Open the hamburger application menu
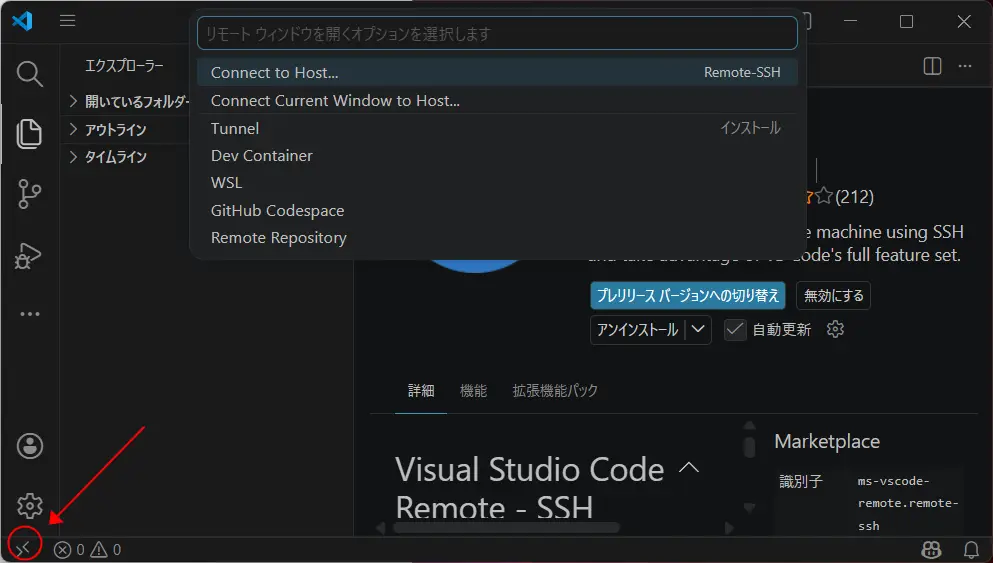Image resolution: width=993 pixels, height=563 pixels. point(68,21)
